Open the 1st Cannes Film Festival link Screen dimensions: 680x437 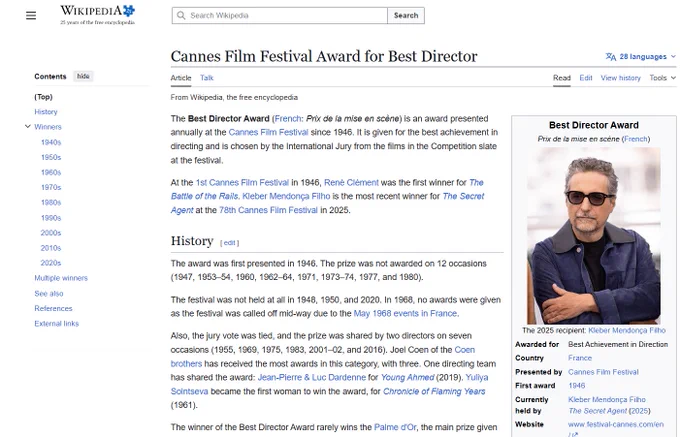point(242,183)
